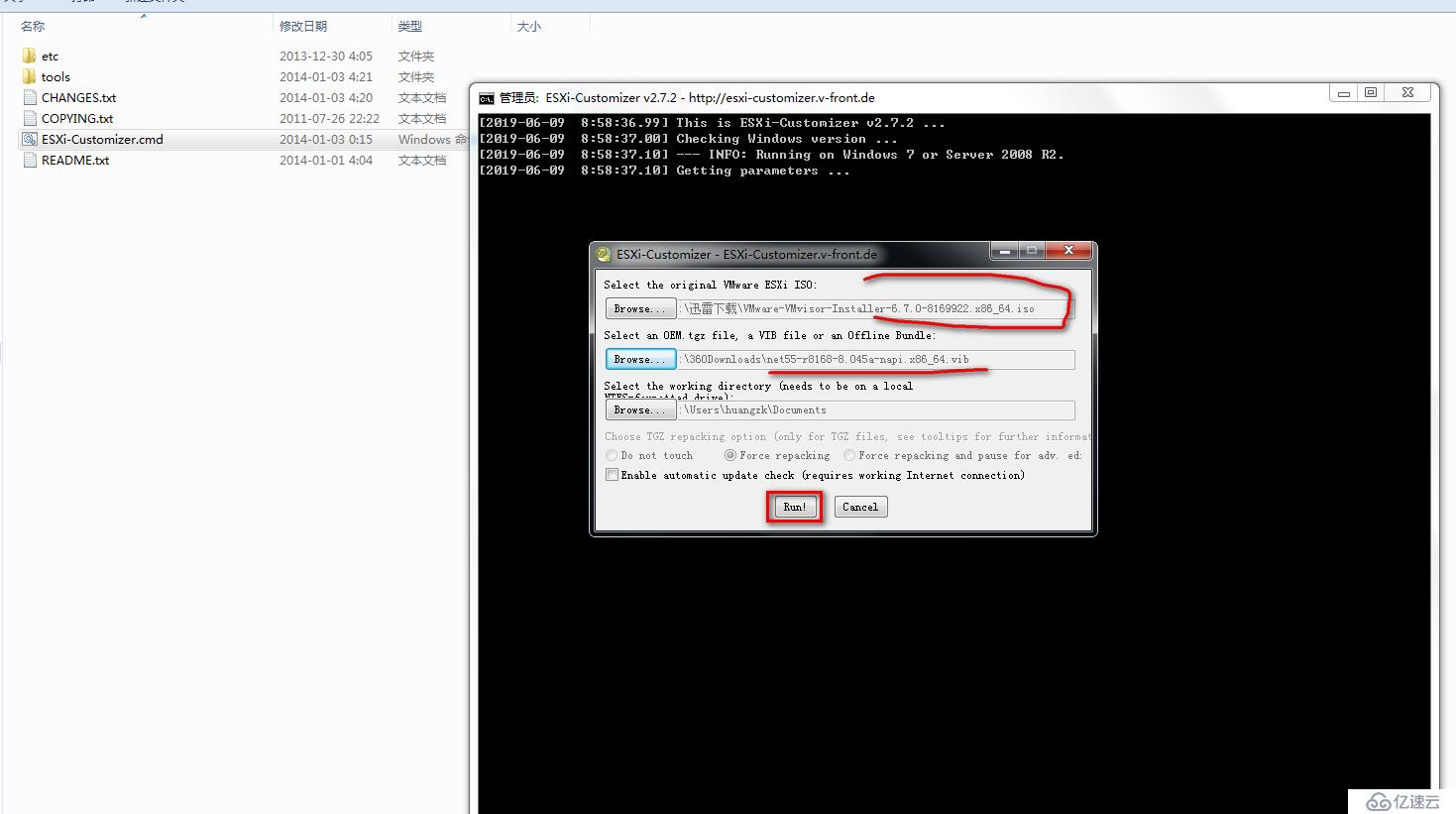The height and width of the screenshot is (814, 1456).
Task: Click the ESXi ISO path field
Action: [876, 308]
